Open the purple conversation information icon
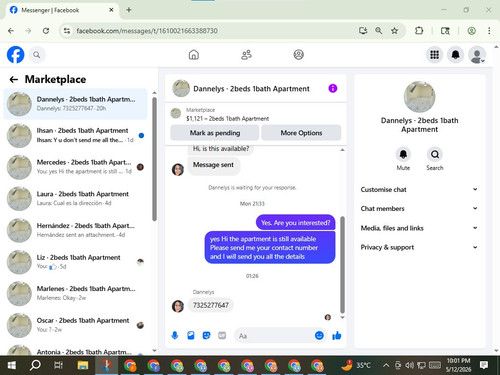 (x=333, y=88)
